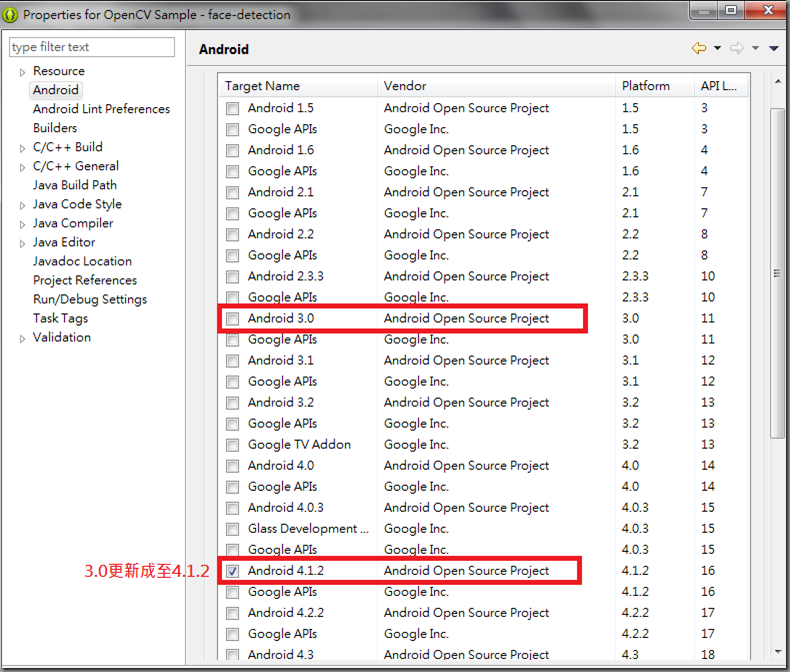Expand the Validation tree node
The width and height of the screenshot is (790, 672).
click(22, 339)
